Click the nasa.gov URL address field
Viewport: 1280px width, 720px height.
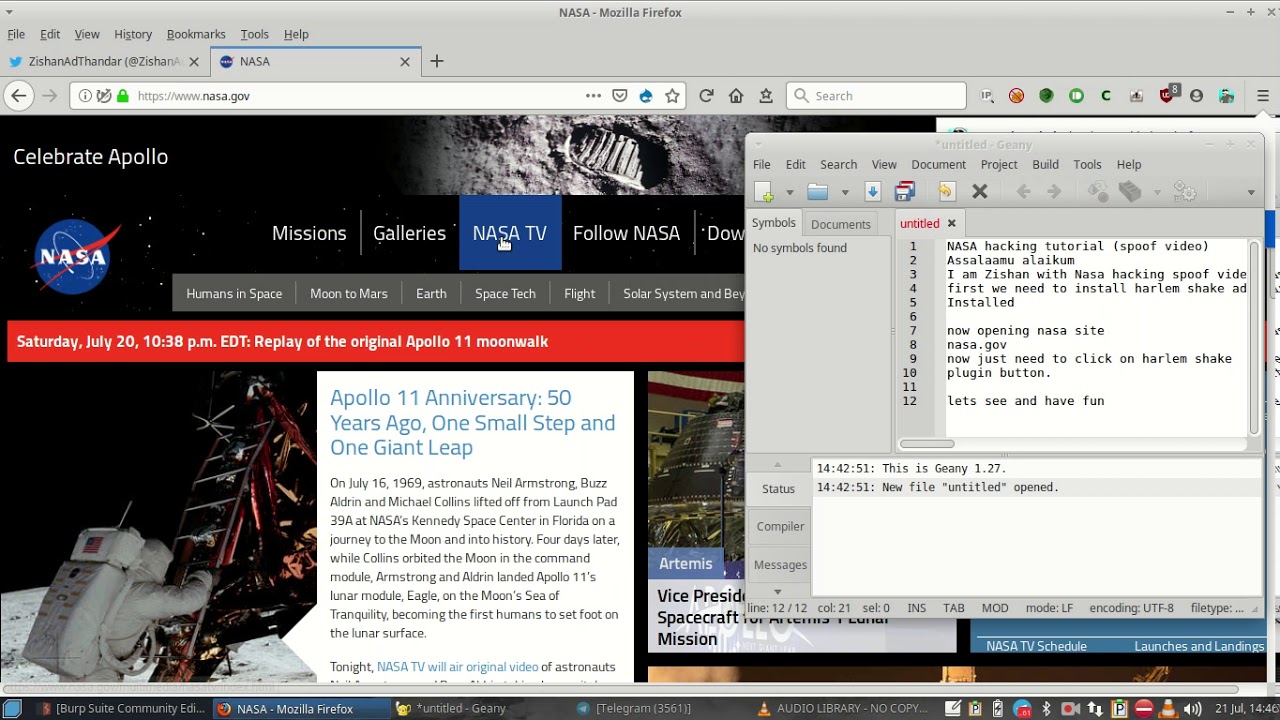[360, 96]
